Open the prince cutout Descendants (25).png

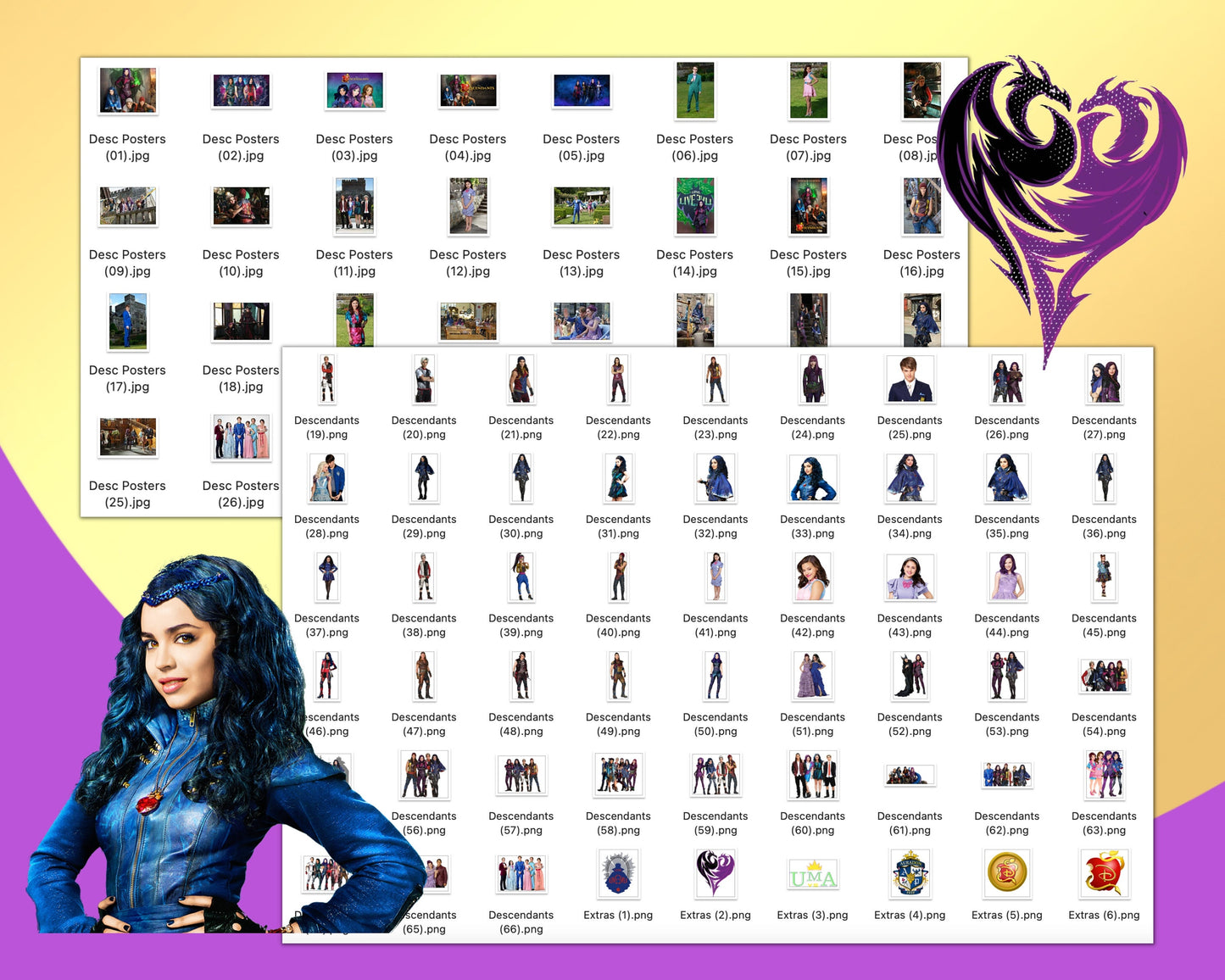pyautogui.click(x=910, y=379)
